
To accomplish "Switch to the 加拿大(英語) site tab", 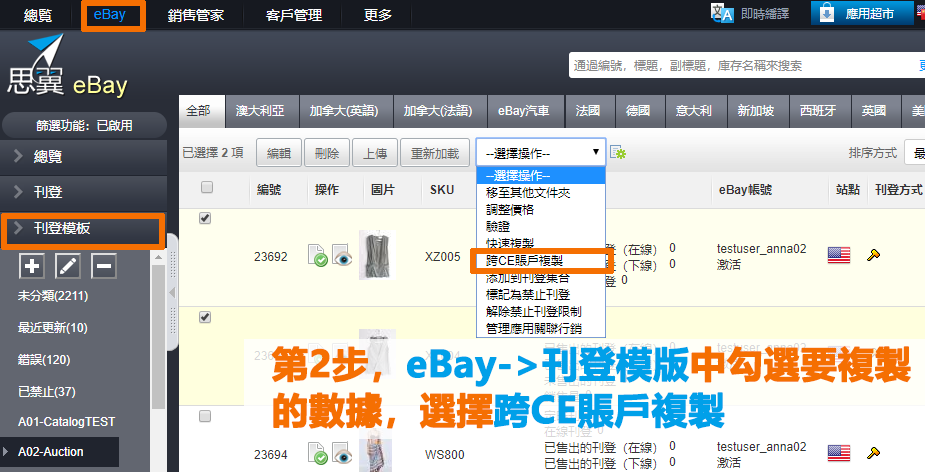I will (344, 110).
